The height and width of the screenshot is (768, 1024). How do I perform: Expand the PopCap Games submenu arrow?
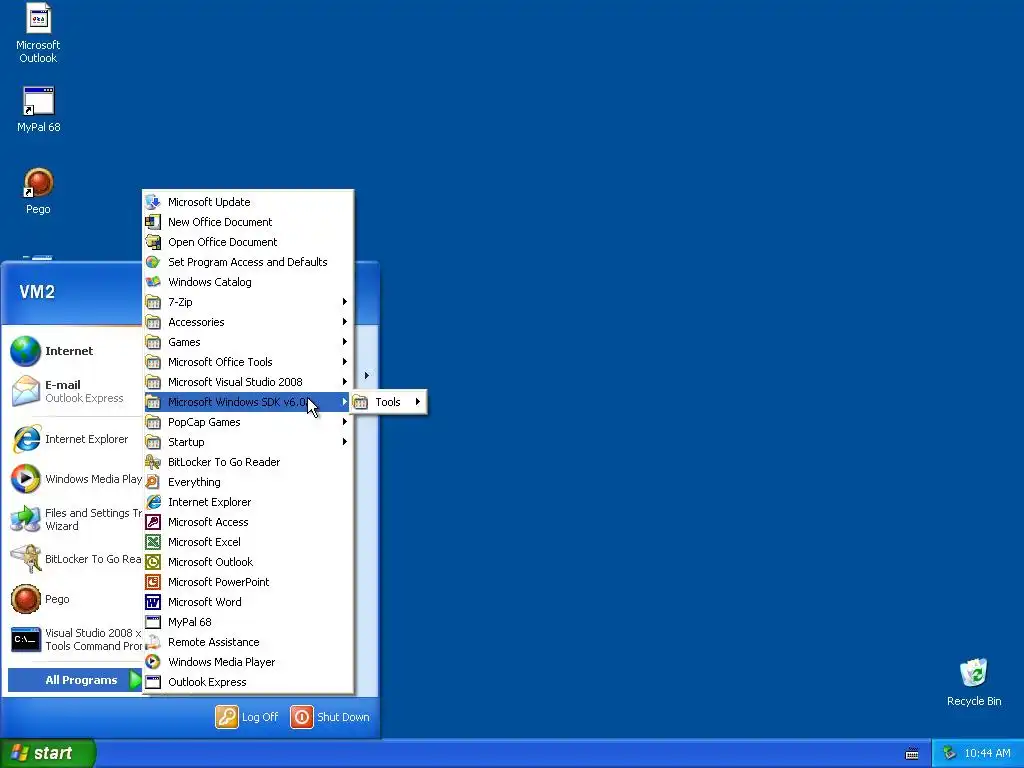pos(344,422)
